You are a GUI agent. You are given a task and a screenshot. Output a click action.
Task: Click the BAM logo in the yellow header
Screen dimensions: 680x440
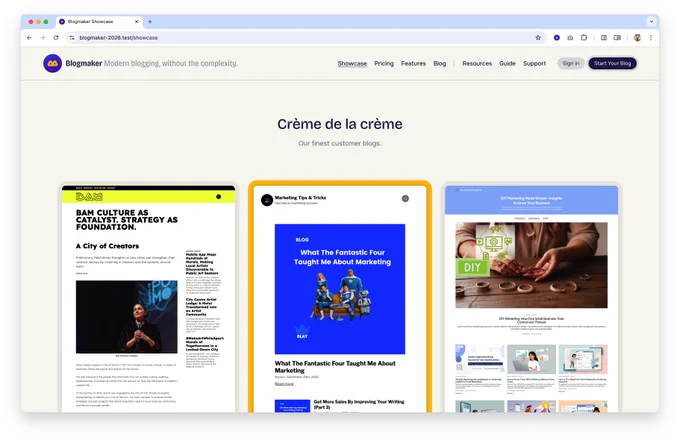pos(89,197)
